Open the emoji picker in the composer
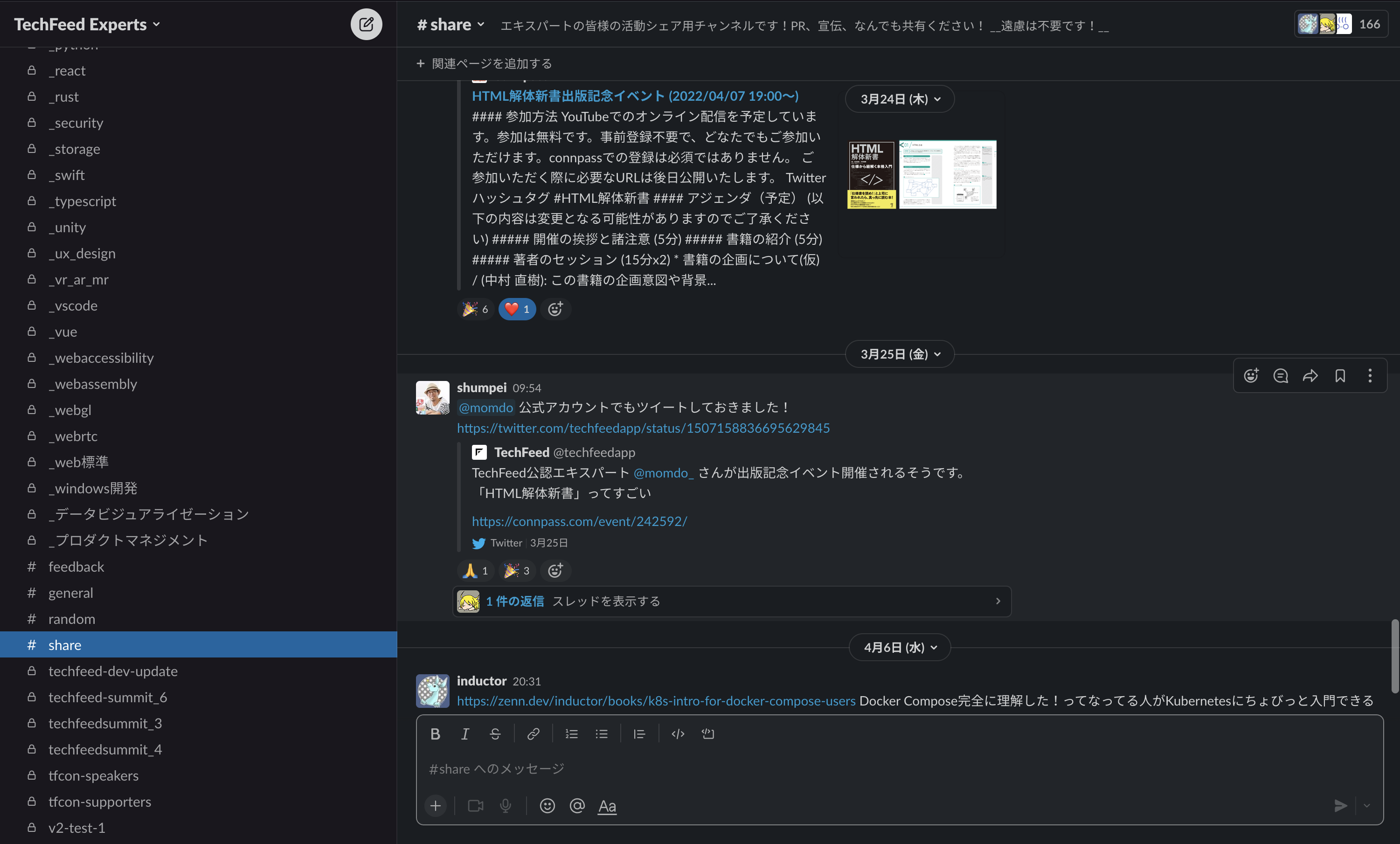Image resolution: width=1400 pixels, height=844 pixels. click(x=547, y=806)
